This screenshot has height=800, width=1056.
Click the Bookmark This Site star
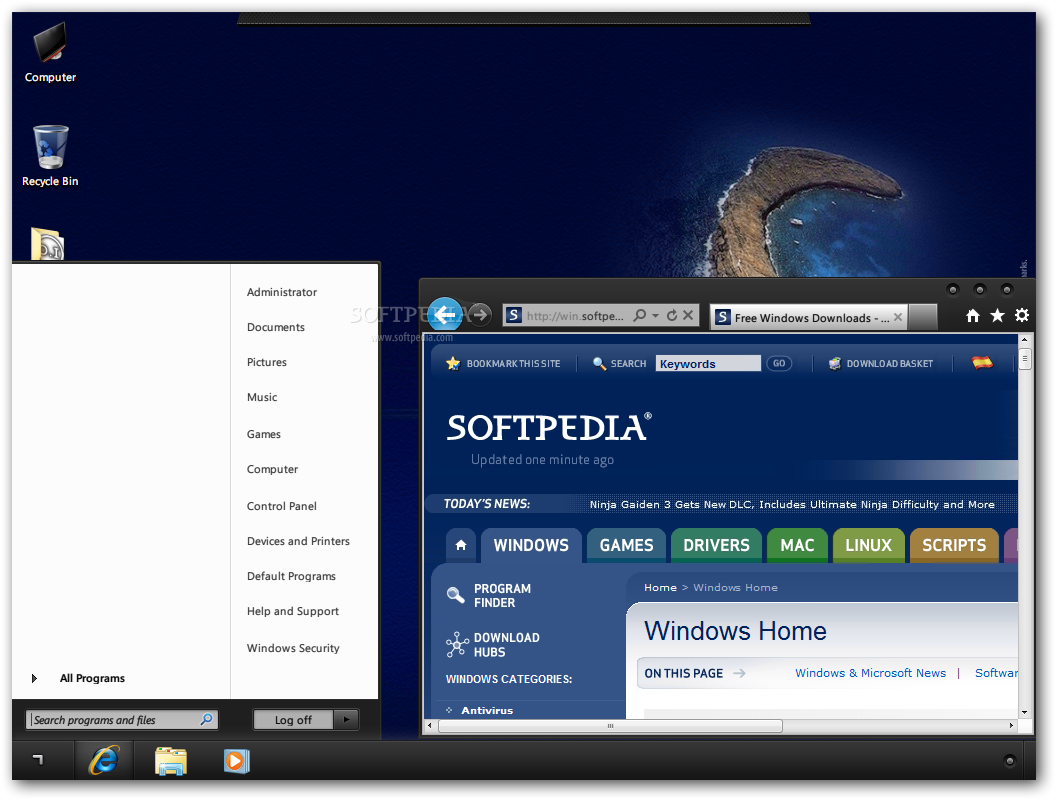point(453,364)
